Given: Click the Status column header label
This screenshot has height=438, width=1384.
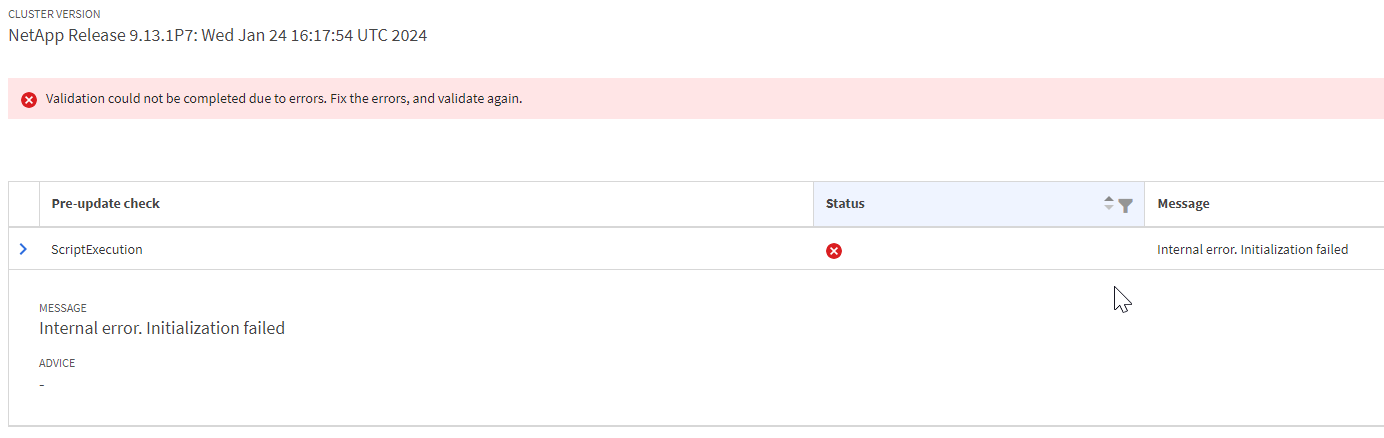Looking at the screenshot, I should pyautogui.click(x=845, y=204).
